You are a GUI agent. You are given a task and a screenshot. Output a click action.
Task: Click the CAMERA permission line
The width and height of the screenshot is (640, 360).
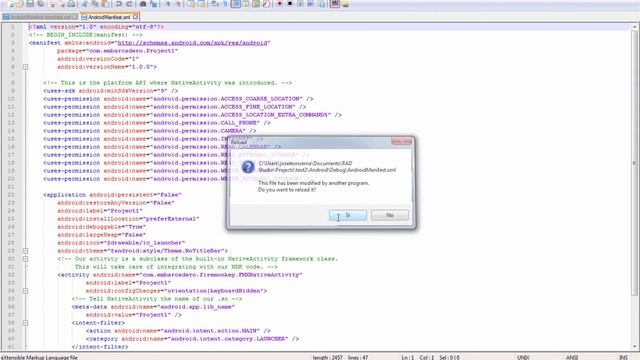point(150,131)
